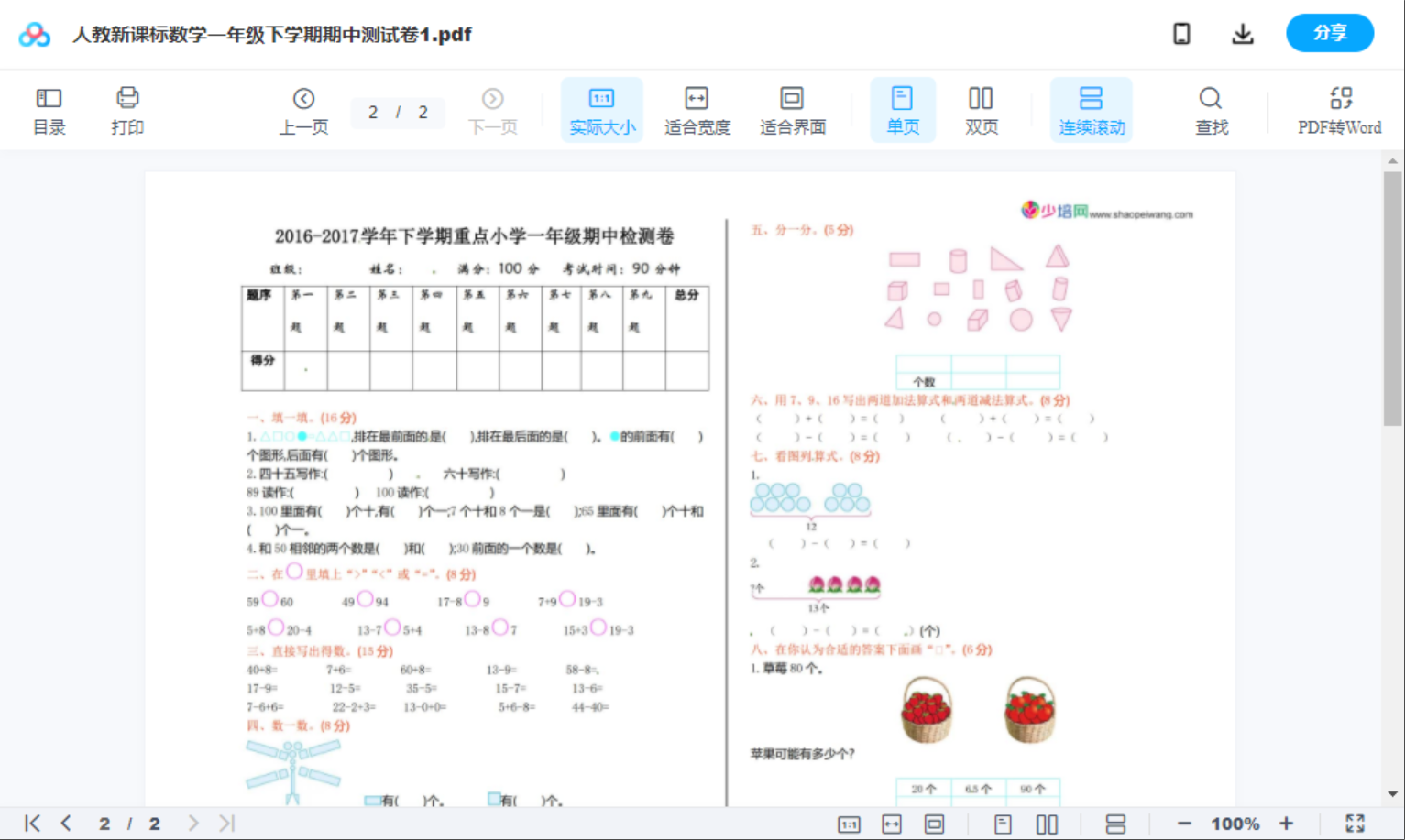Select 适合宽度 fit-width display
This screenshot has width=1405, height=840.
pyautogui.click(x=697, y=109)
